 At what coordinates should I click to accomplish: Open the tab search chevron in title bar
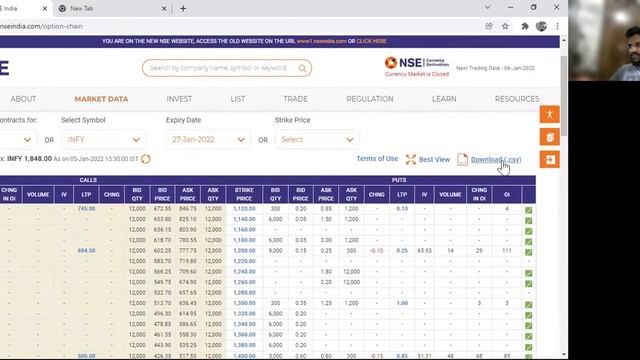click(x=487, y=7)
